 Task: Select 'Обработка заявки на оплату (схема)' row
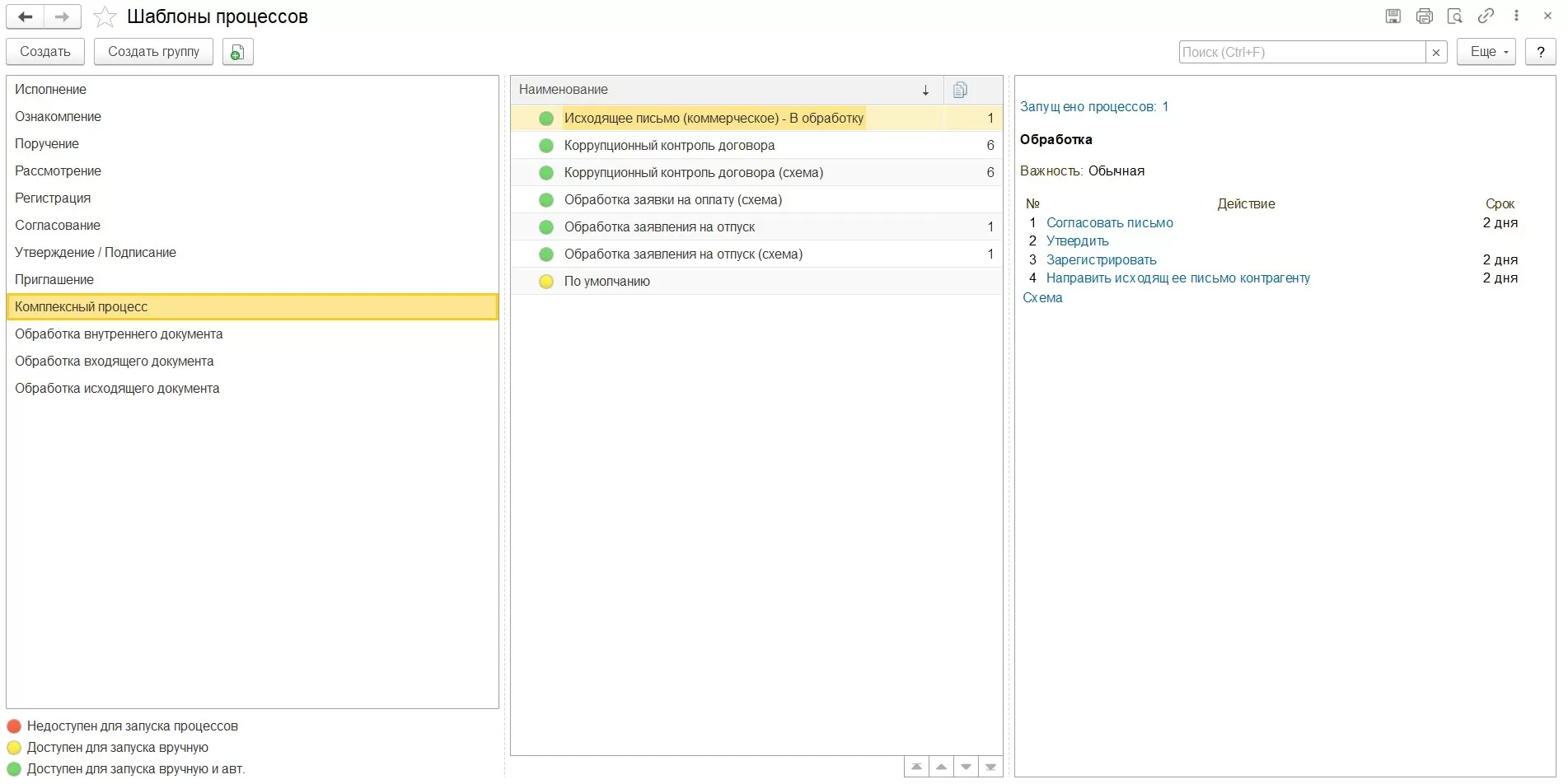pos(672,200)
